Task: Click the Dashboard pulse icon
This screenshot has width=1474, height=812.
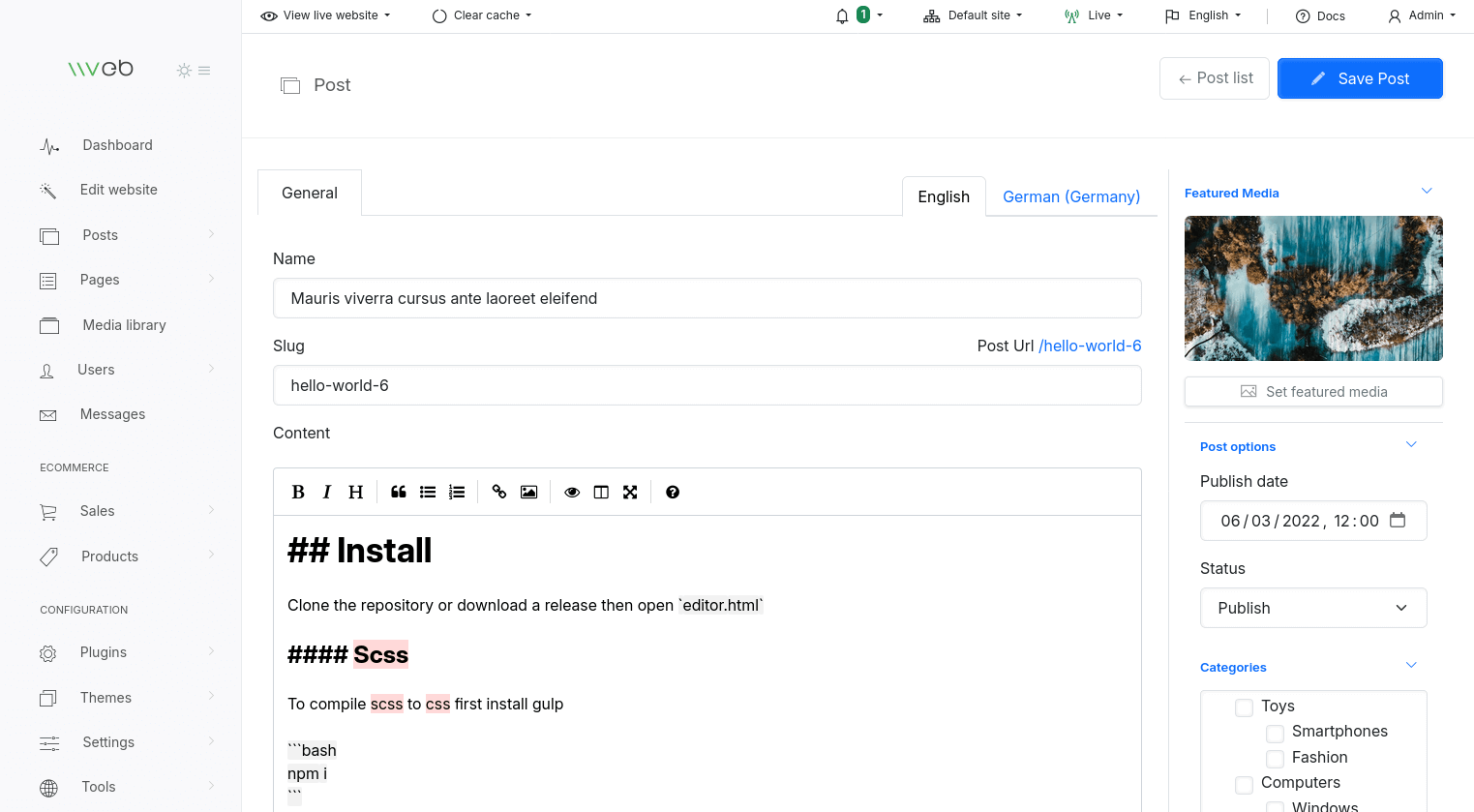Action: (49, 146)
